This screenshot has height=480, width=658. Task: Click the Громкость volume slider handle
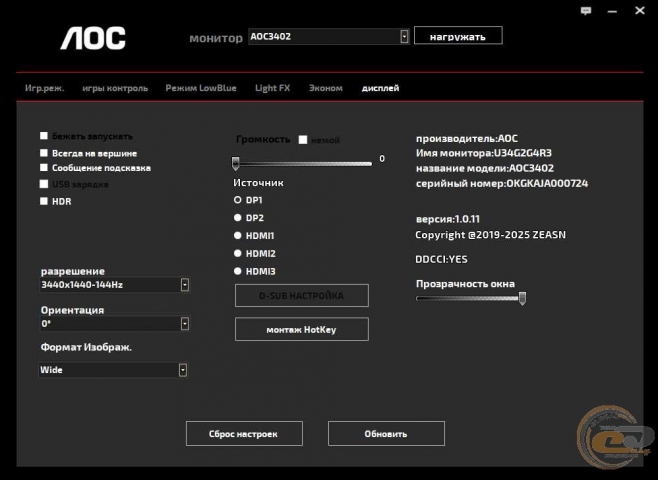pyautogui.click(x=235, y=163)
